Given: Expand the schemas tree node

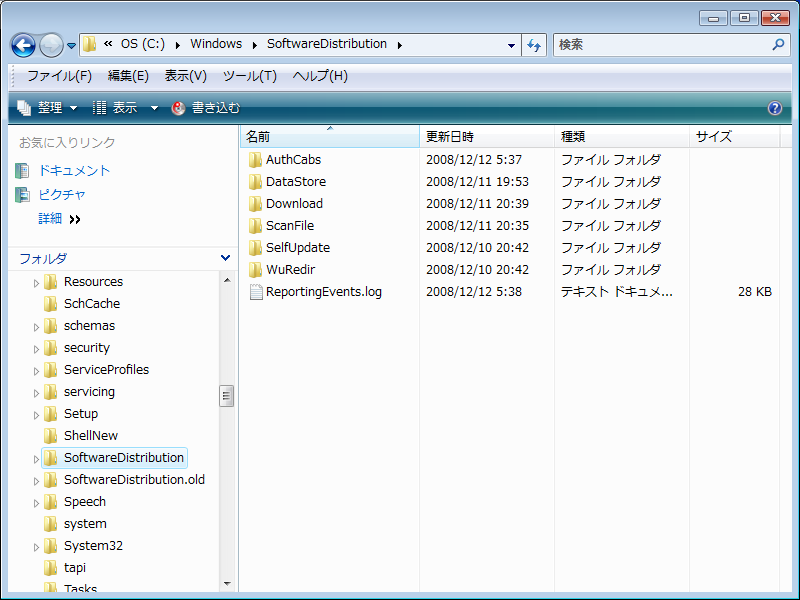Looking at the screenshot, I should point(36,327).
